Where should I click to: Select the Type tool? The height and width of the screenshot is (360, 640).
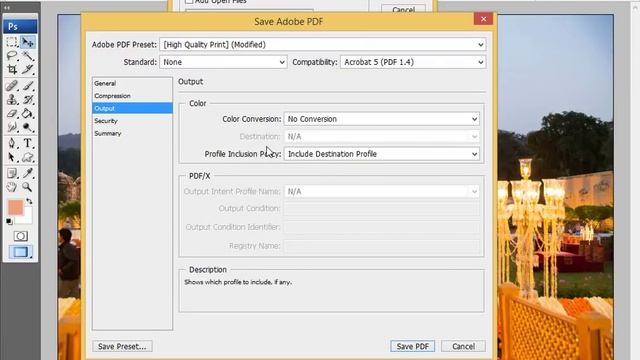[28, 143]
